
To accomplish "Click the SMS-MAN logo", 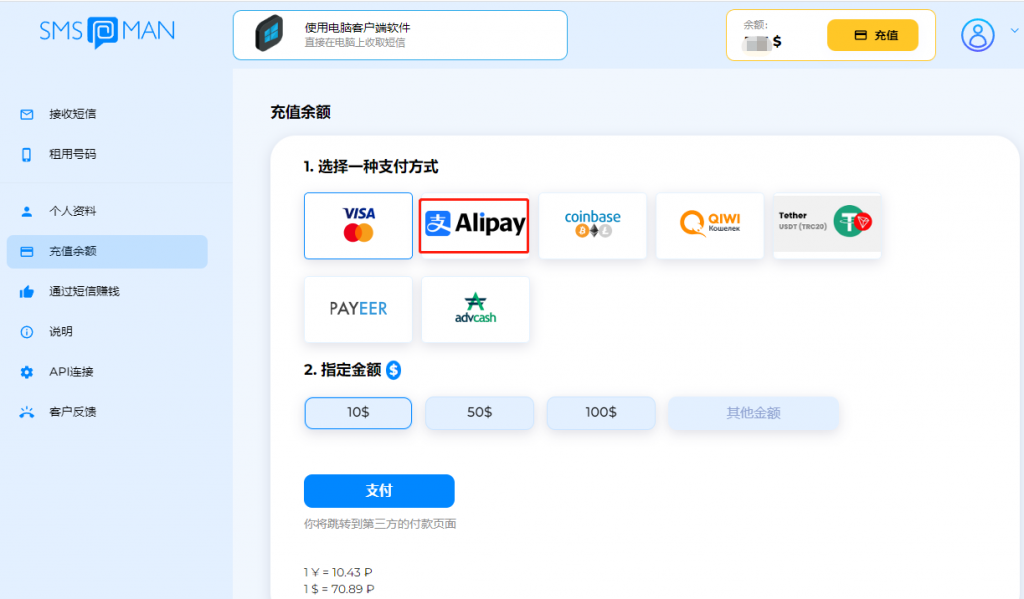I will [107, 31].
